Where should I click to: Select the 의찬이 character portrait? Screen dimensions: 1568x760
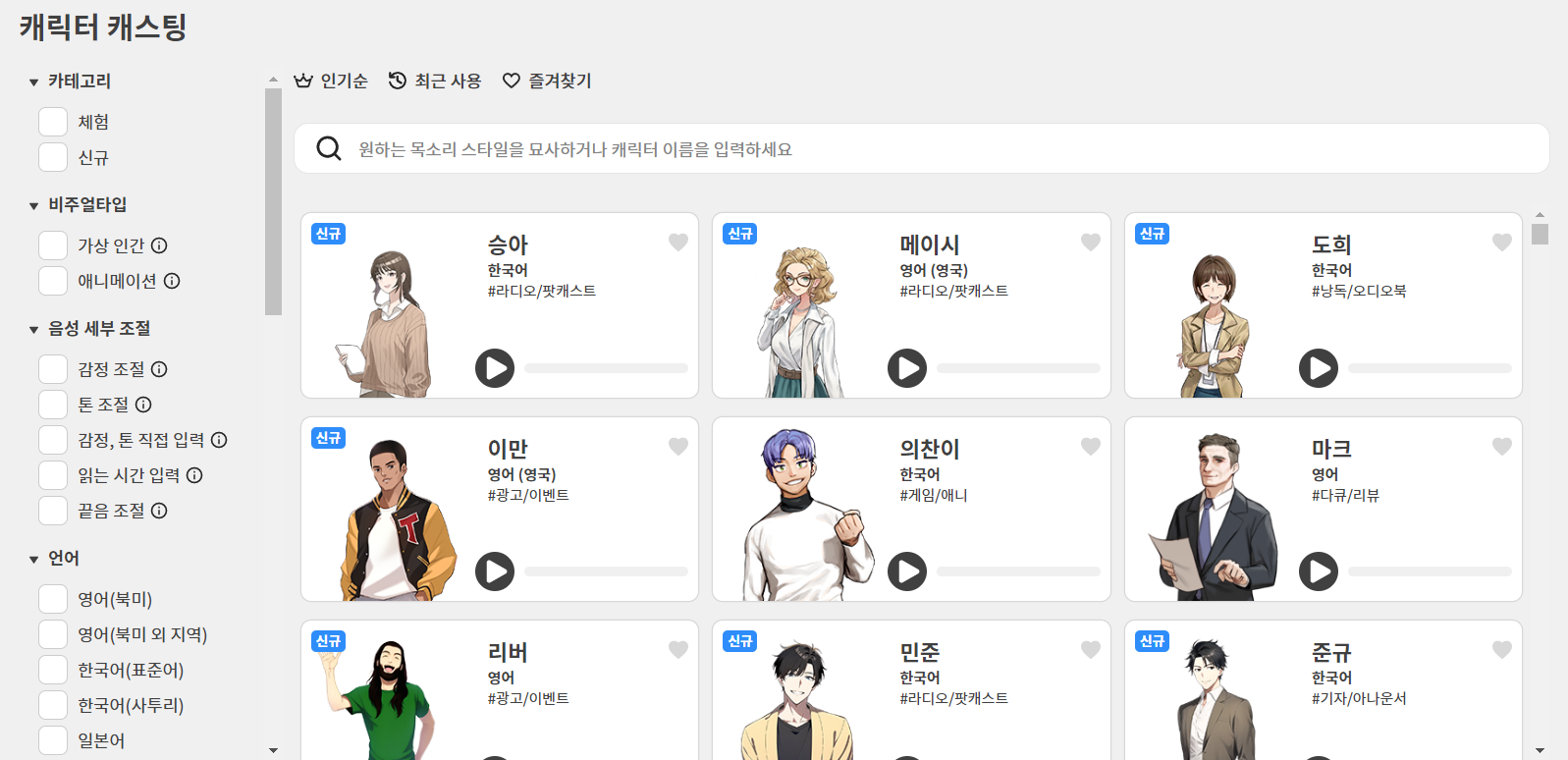click(809, 515)
